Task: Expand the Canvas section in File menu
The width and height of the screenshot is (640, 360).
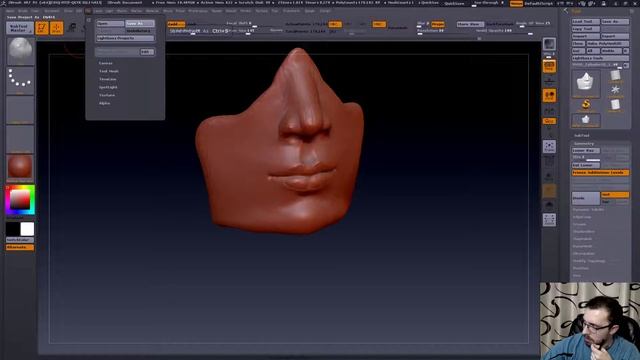Action: click(106, 63)
